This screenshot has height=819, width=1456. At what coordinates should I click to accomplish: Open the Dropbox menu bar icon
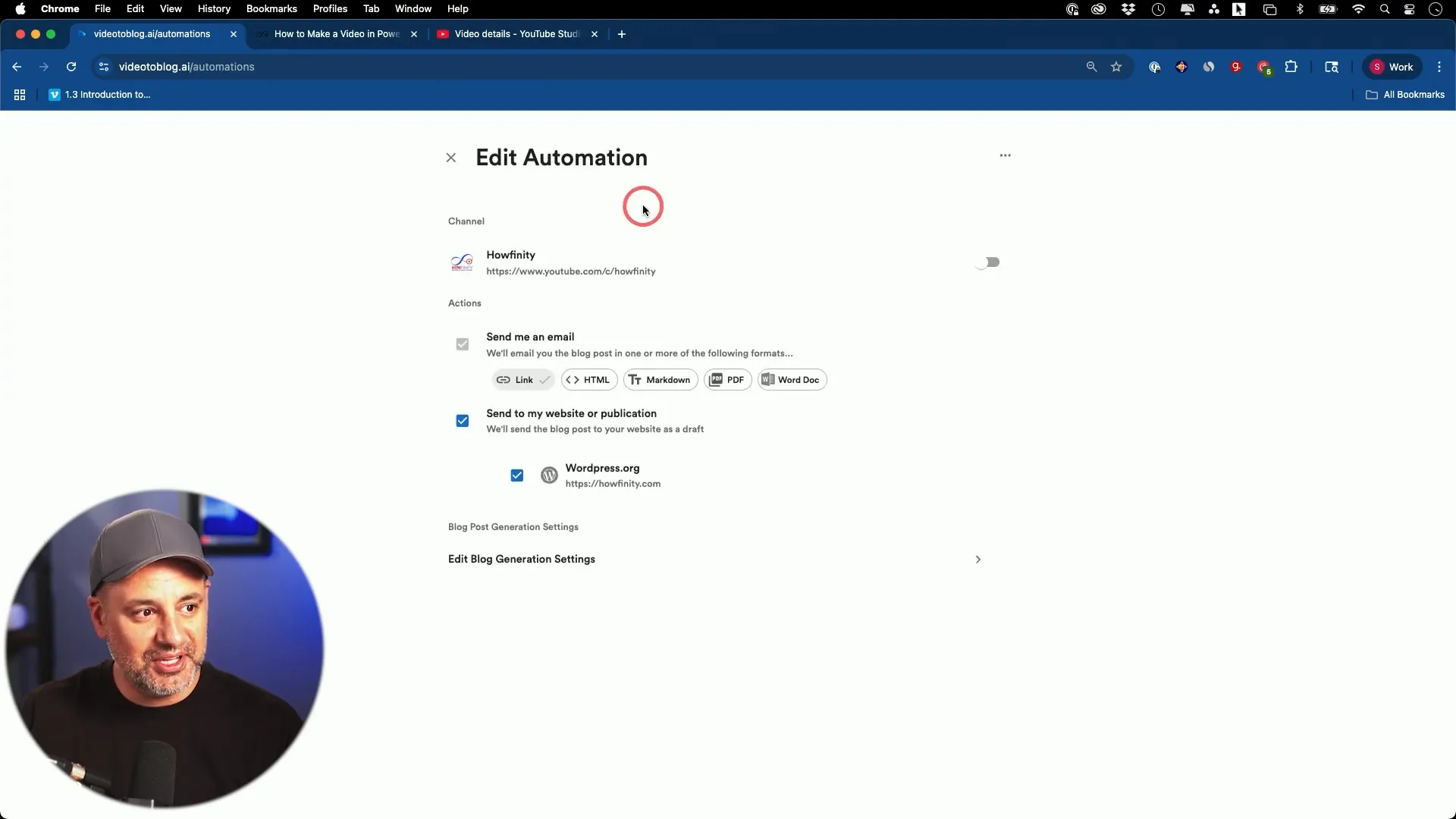coord(1128,9)
